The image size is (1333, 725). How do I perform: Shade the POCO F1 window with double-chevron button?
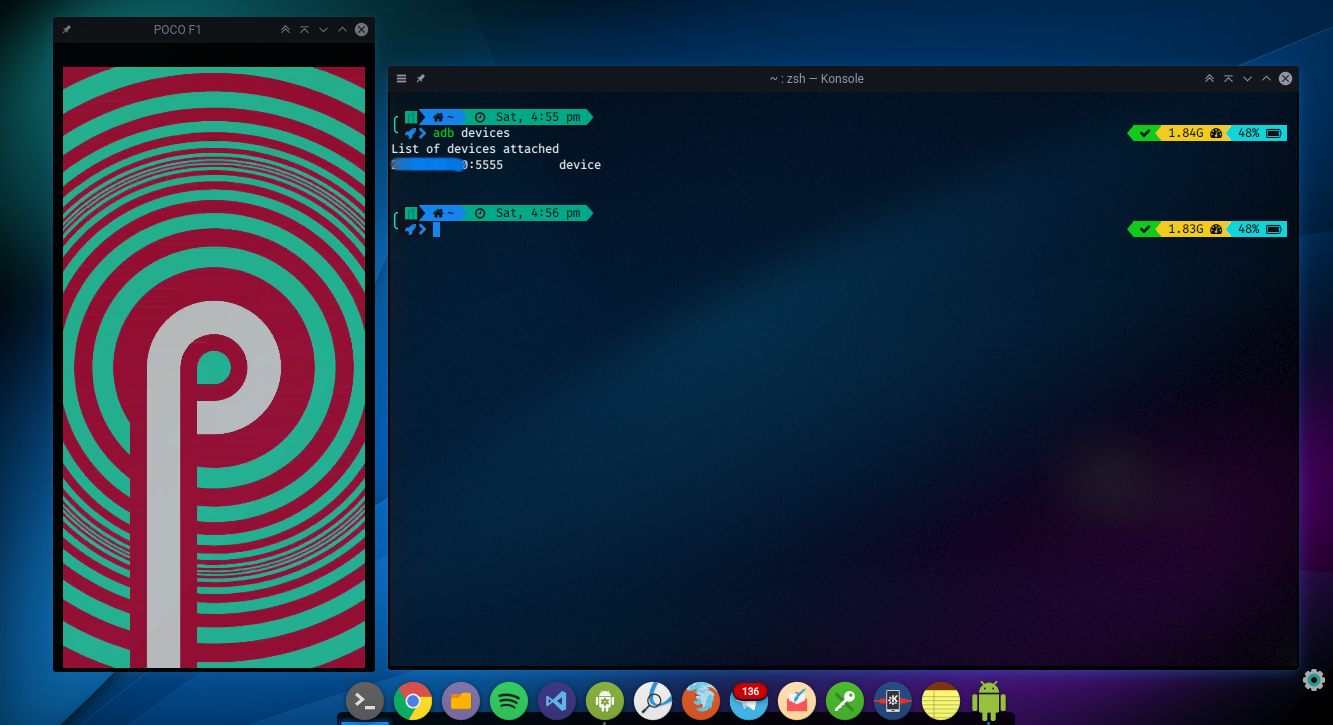point(285,30)
